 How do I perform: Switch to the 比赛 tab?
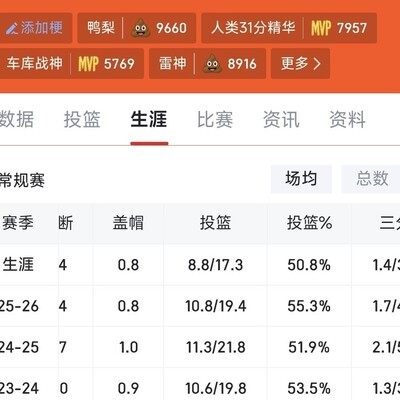coord(215,119)
